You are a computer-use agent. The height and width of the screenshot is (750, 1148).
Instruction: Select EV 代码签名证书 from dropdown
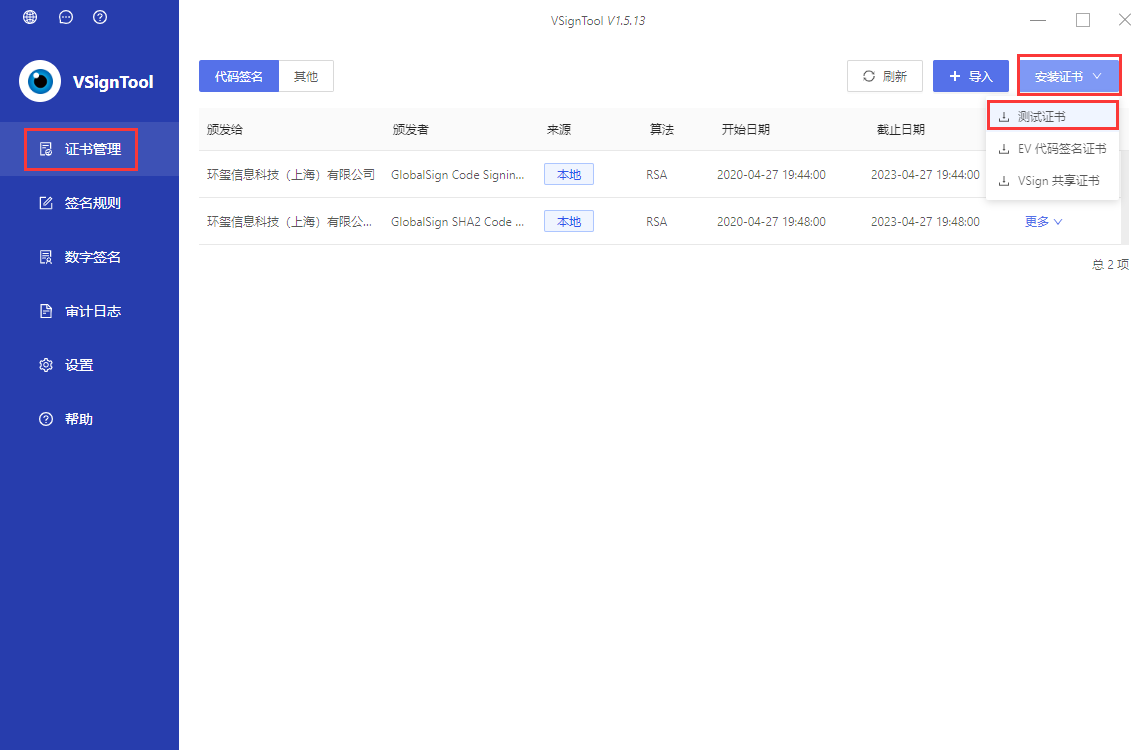coord(1052,149)
